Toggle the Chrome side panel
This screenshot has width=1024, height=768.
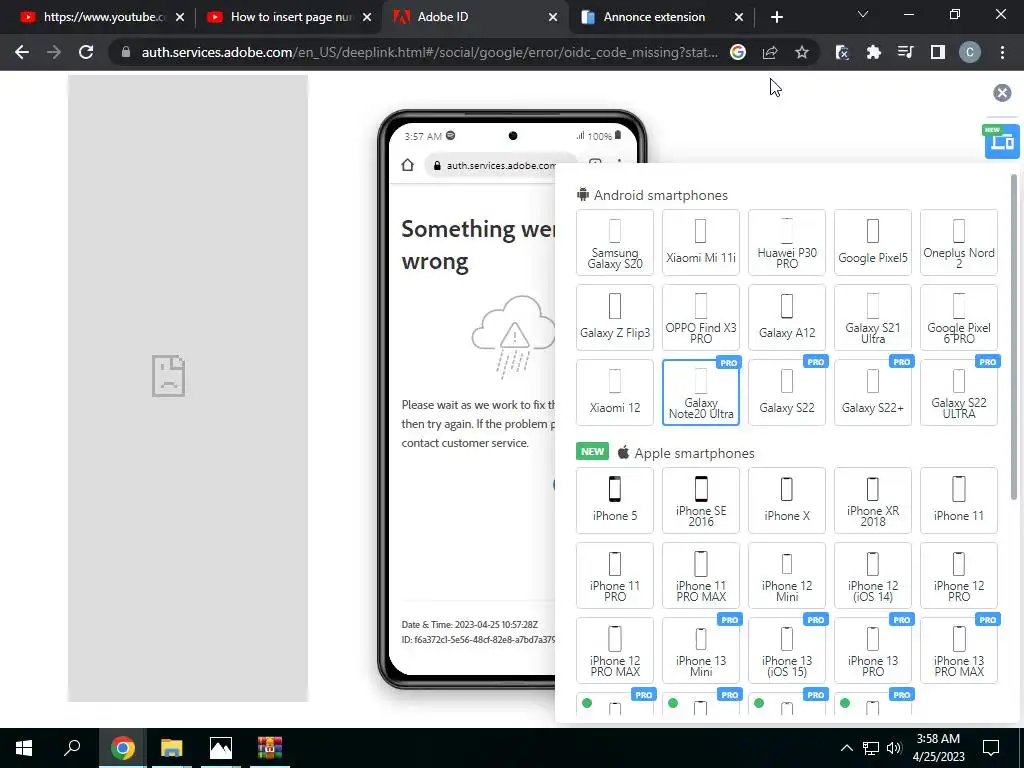coord(938,52)
